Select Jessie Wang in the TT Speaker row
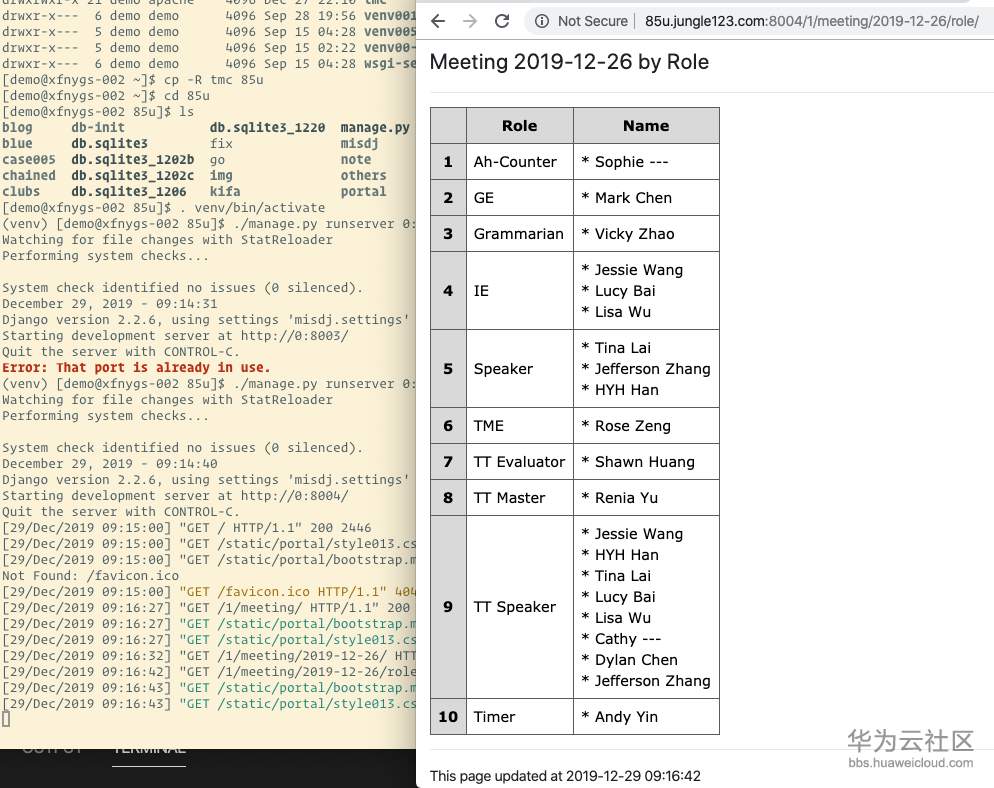The image size is (994, 788). point(639,534)
